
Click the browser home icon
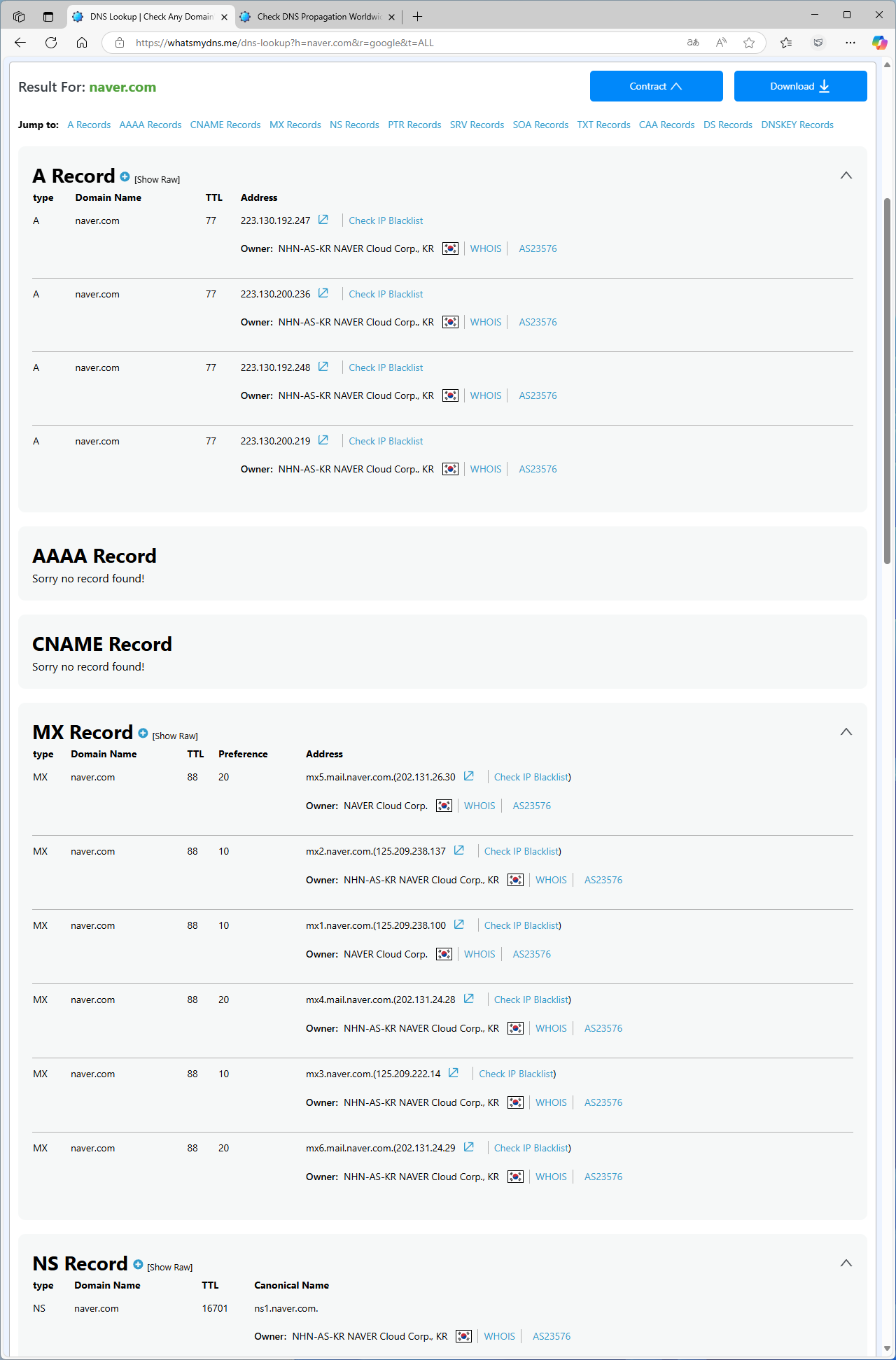click(82, 43)
